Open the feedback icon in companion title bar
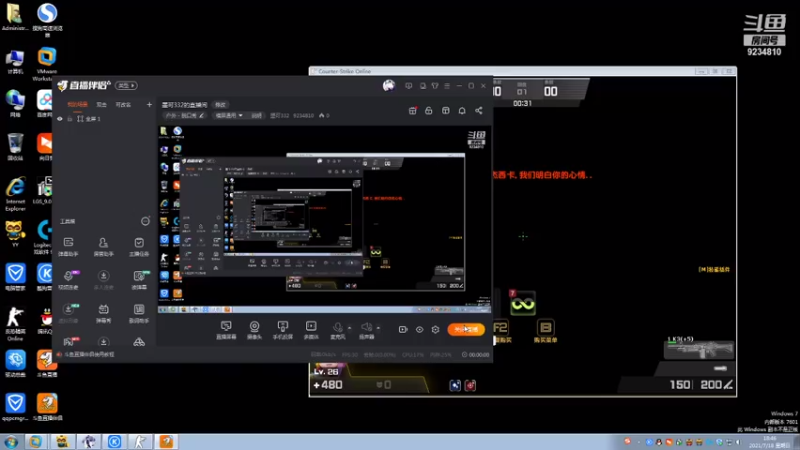 tap(409, 86)
